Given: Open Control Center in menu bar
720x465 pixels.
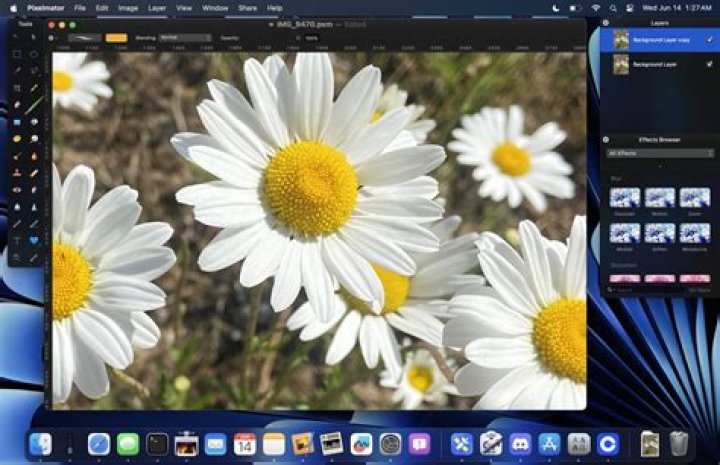Looking at the screenshot, I should (630, 8).
